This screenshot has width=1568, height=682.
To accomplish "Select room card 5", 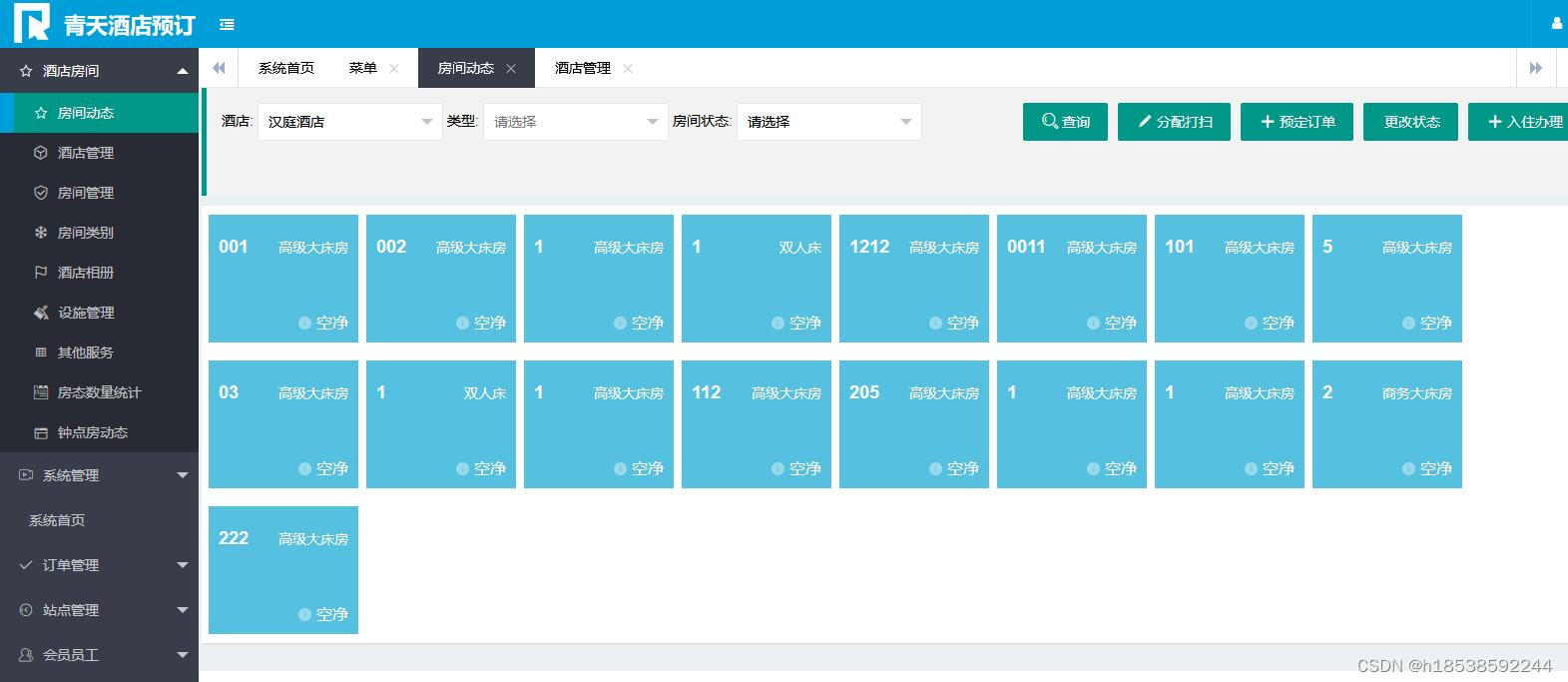I will 1387,279.
